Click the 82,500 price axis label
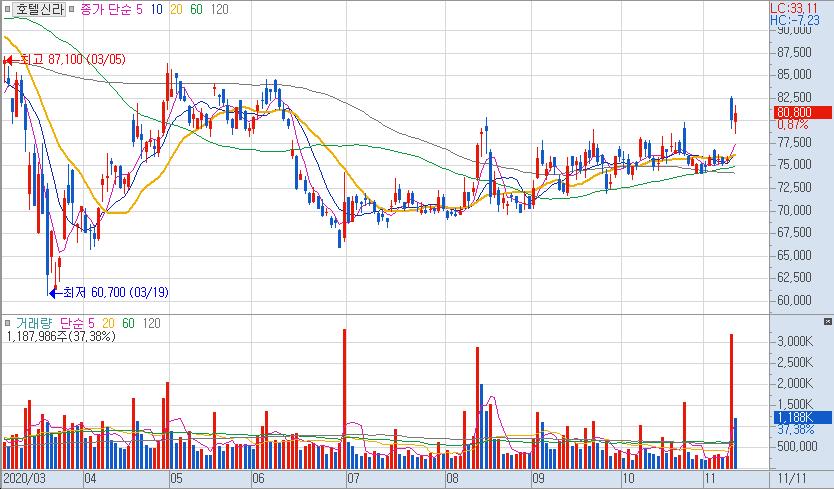This screenshot has height=489, width=834. [x=794, y=97]
